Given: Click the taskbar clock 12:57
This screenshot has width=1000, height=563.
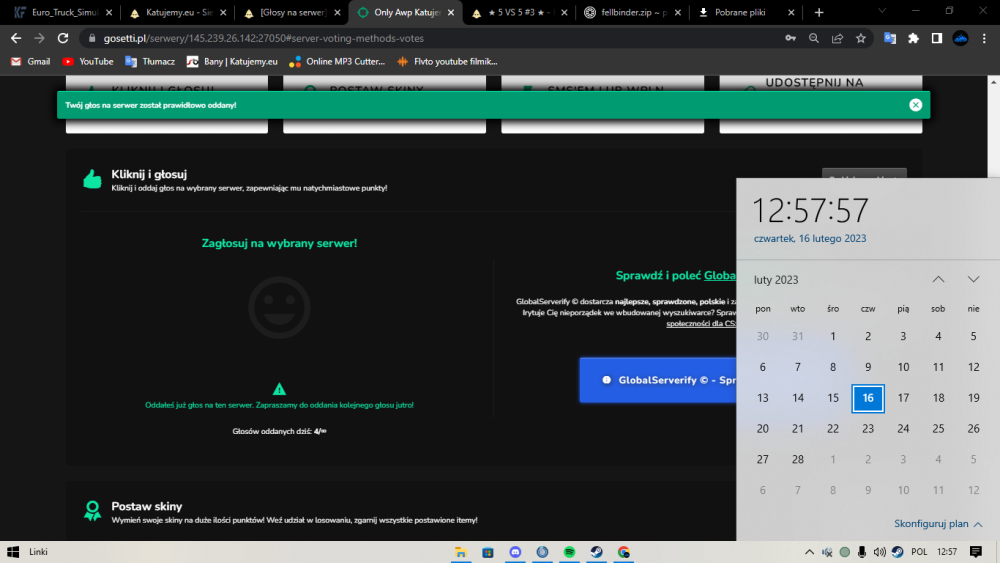Looking at the screenshot, I should point(947,552).
